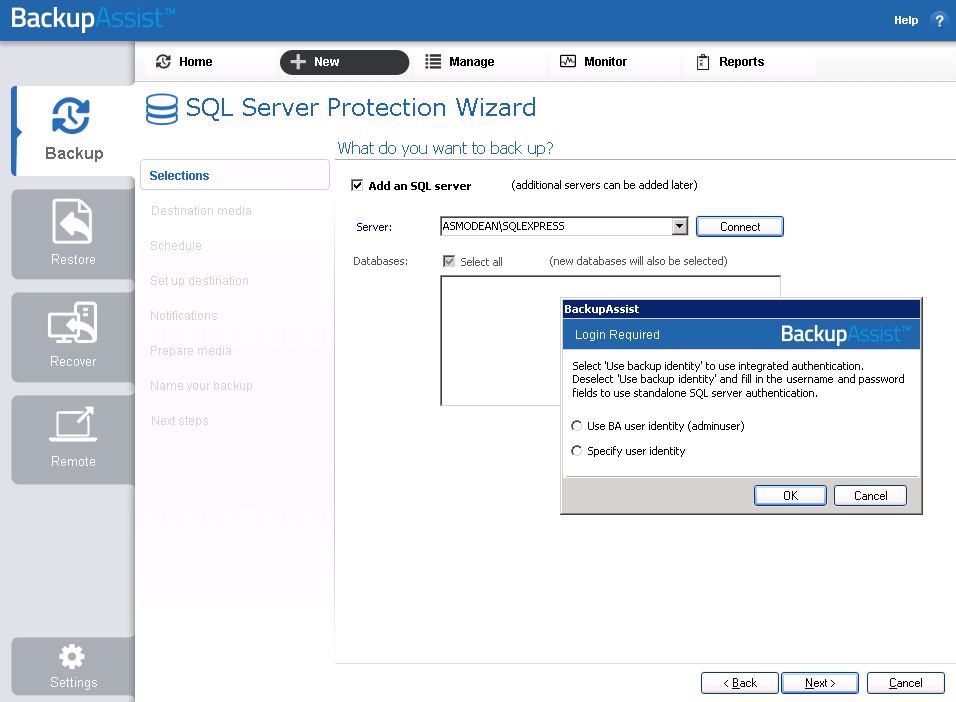Open the Help link in header

click(x=905, y=20)
